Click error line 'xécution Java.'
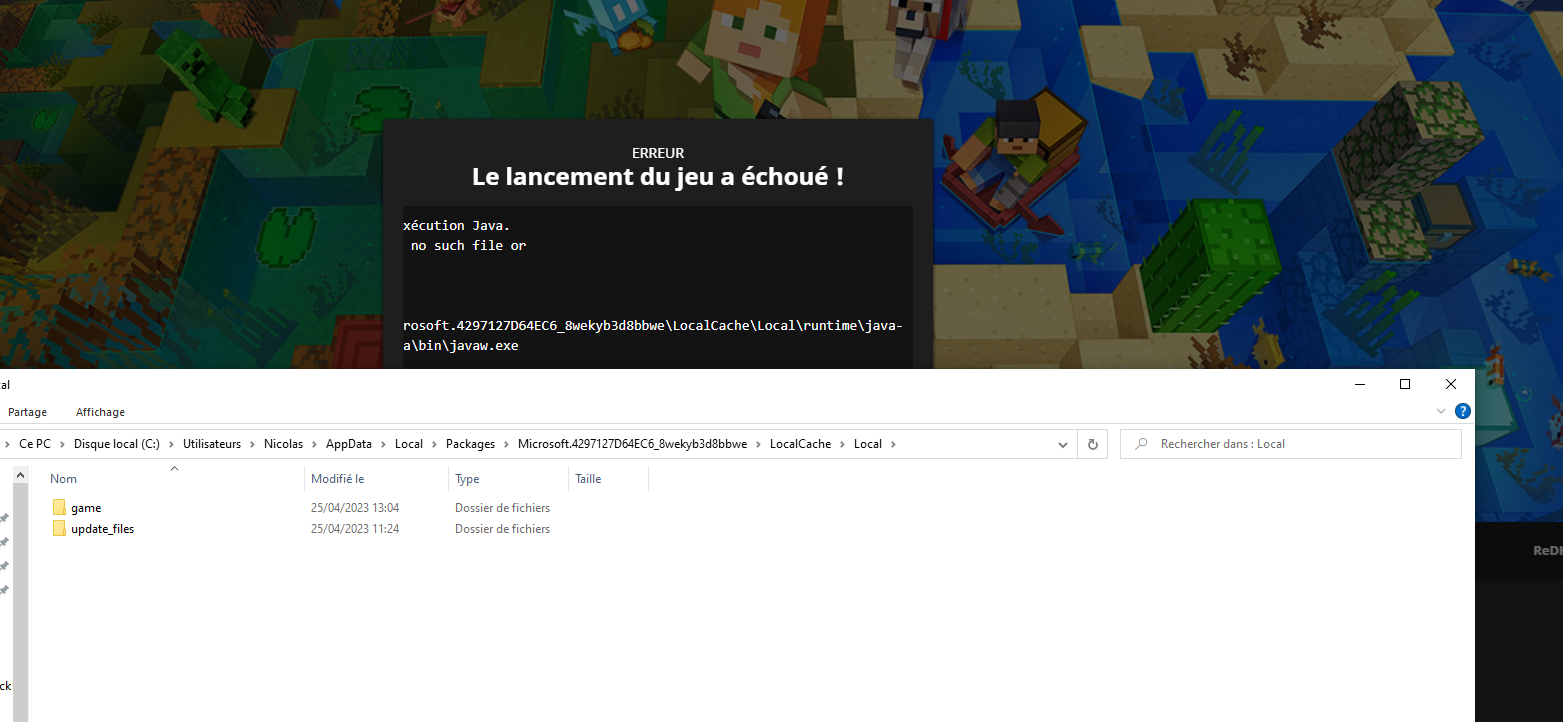The image size is (1563, 722). pos(457,225)
